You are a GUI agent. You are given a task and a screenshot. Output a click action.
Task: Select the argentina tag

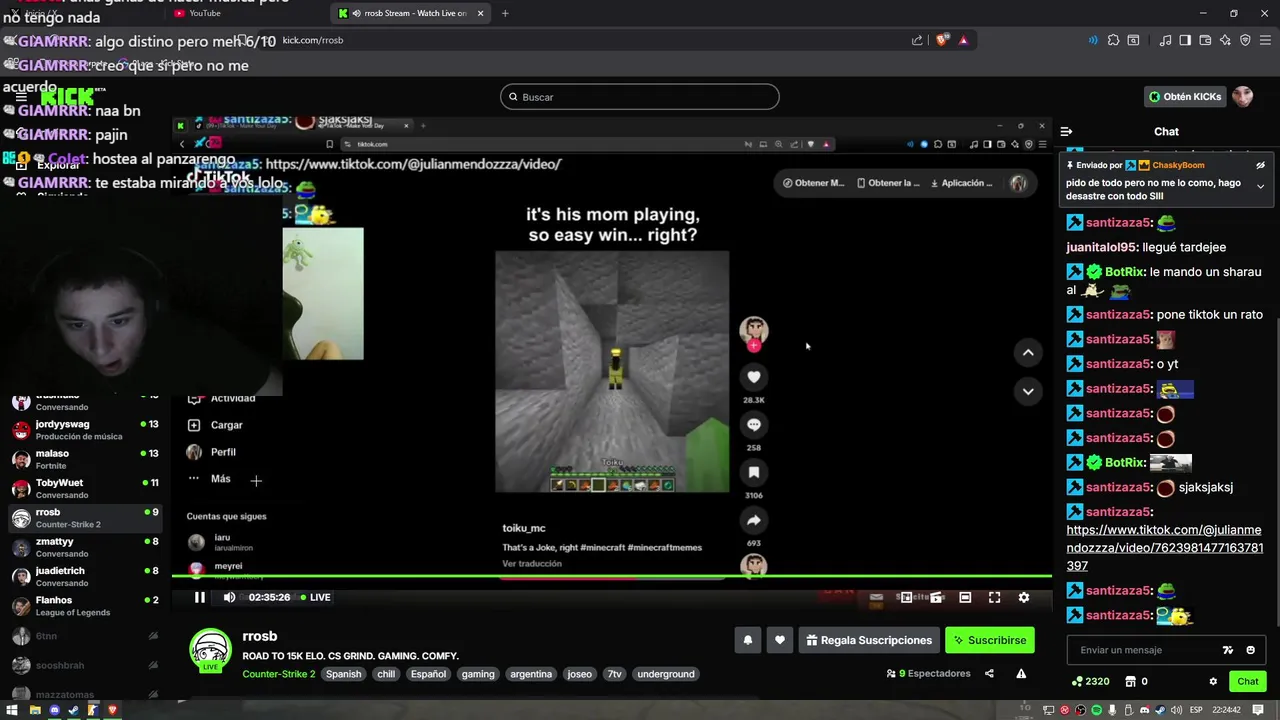531,674
